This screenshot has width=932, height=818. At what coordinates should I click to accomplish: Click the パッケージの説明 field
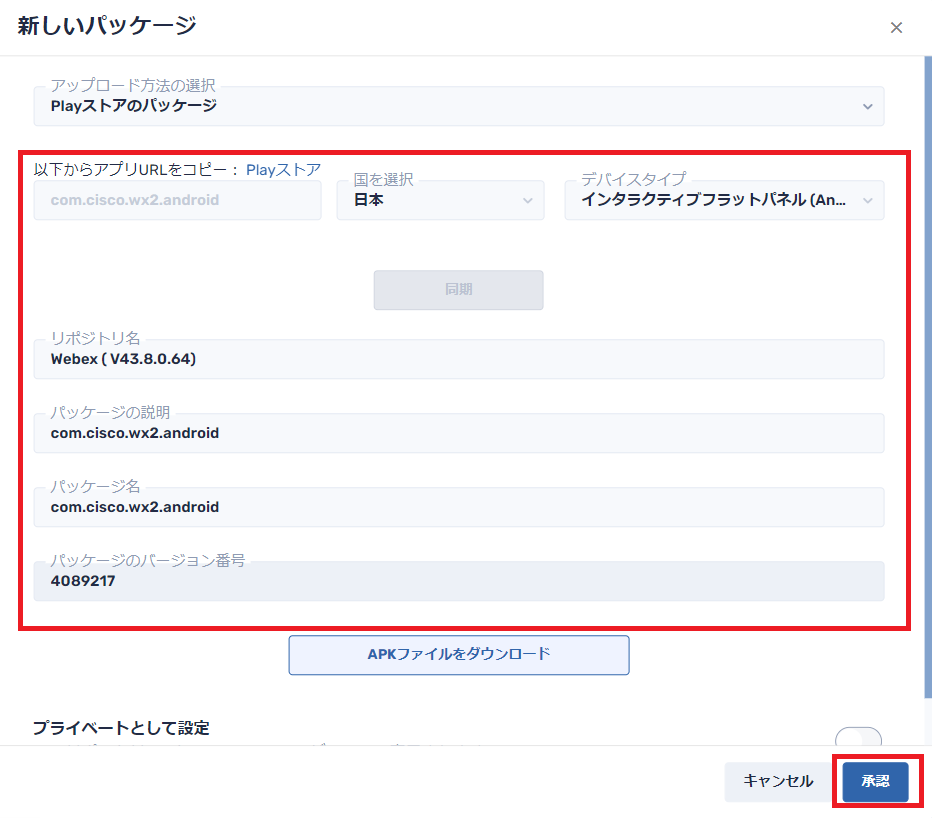click(459, 433)
